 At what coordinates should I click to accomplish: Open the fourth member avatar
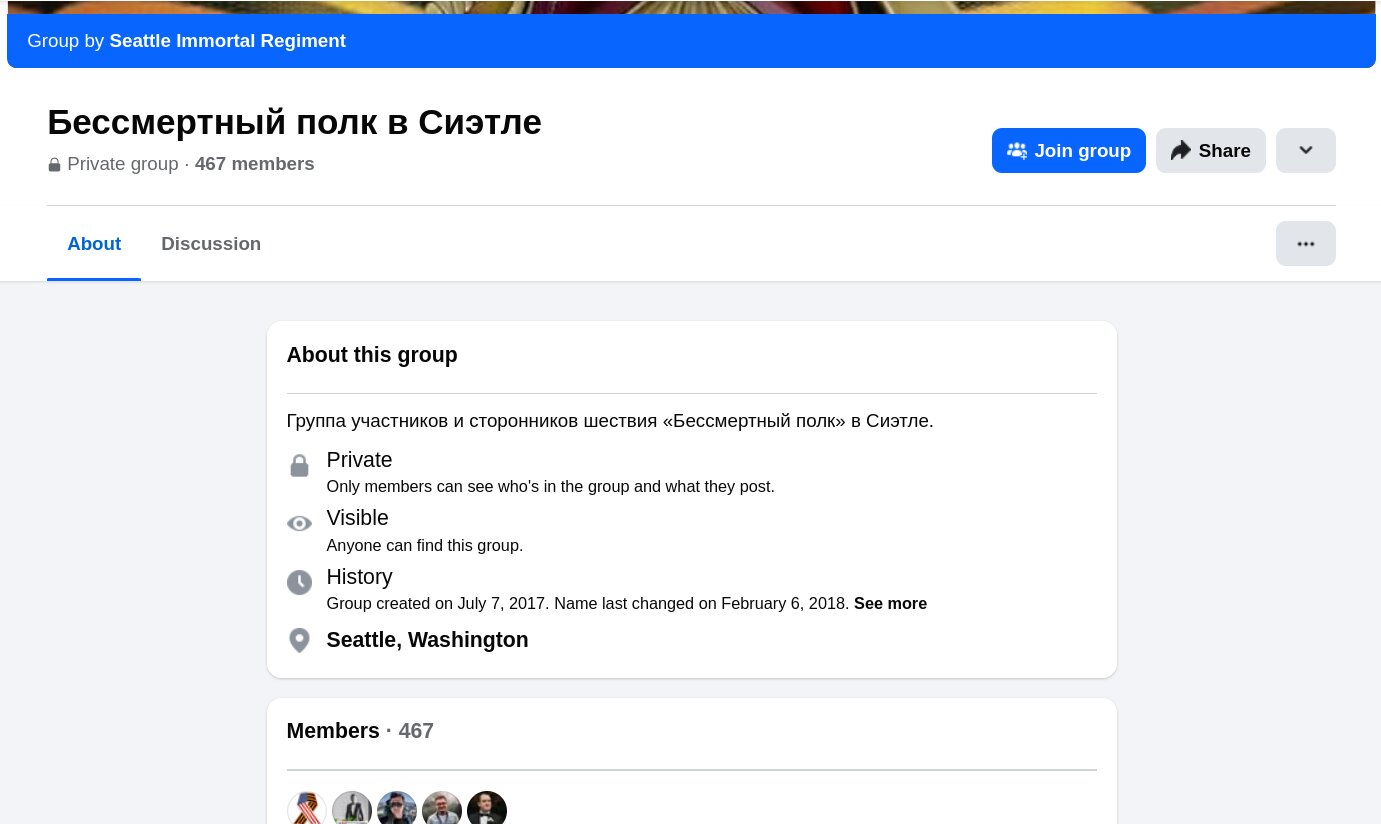[442, 809]
